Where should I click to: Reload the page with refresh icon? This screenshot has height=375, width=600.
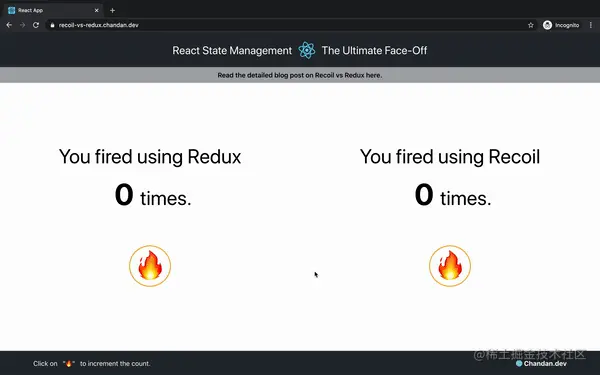coord(36,25)
